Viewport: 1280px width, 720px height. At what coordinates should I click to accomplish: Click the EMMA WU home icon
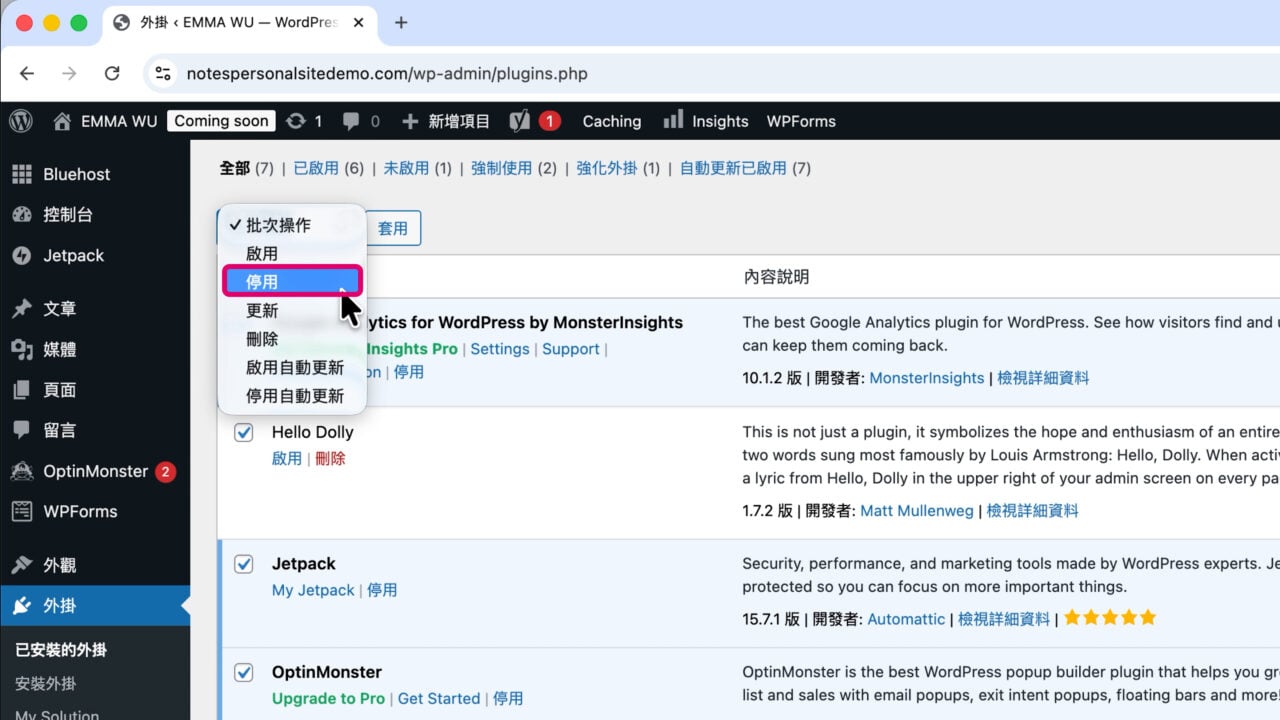tap(62, 121)
